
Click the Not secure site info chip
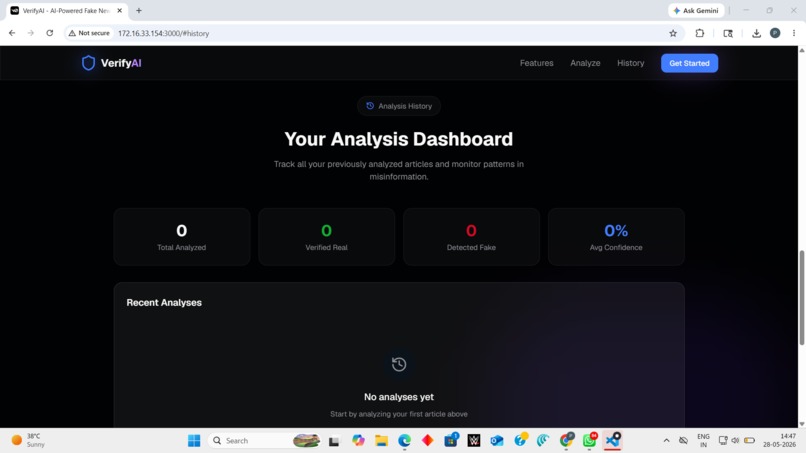coord(89,33)
